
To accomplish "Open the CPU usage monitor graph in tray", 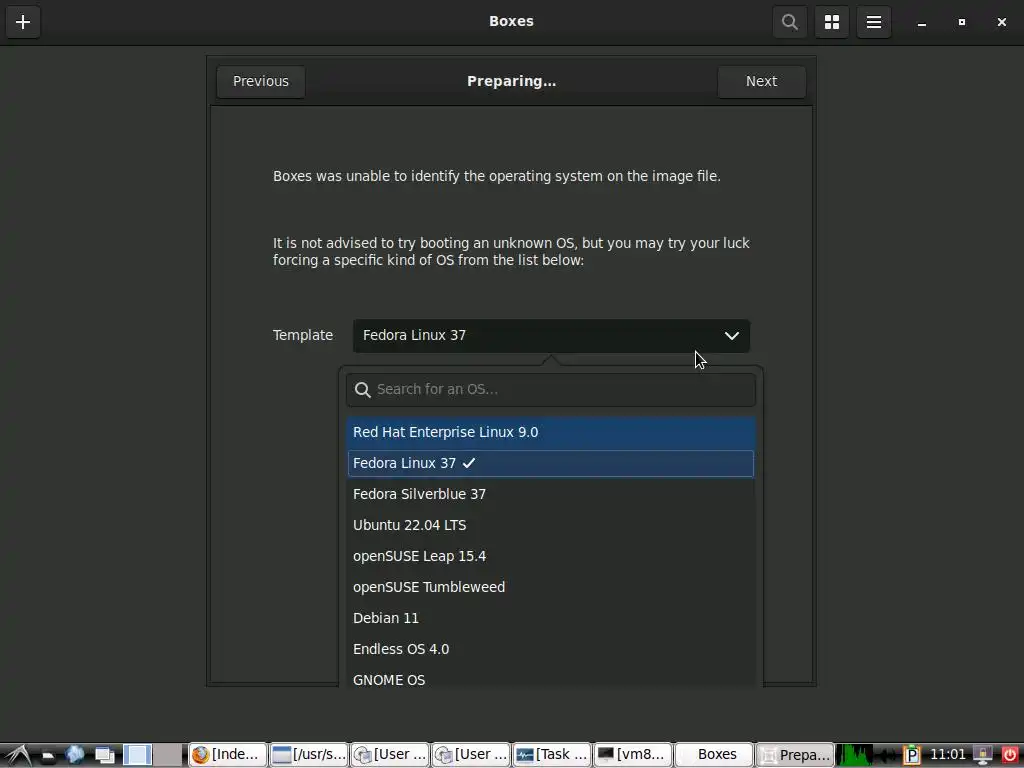I will [855, 756].
